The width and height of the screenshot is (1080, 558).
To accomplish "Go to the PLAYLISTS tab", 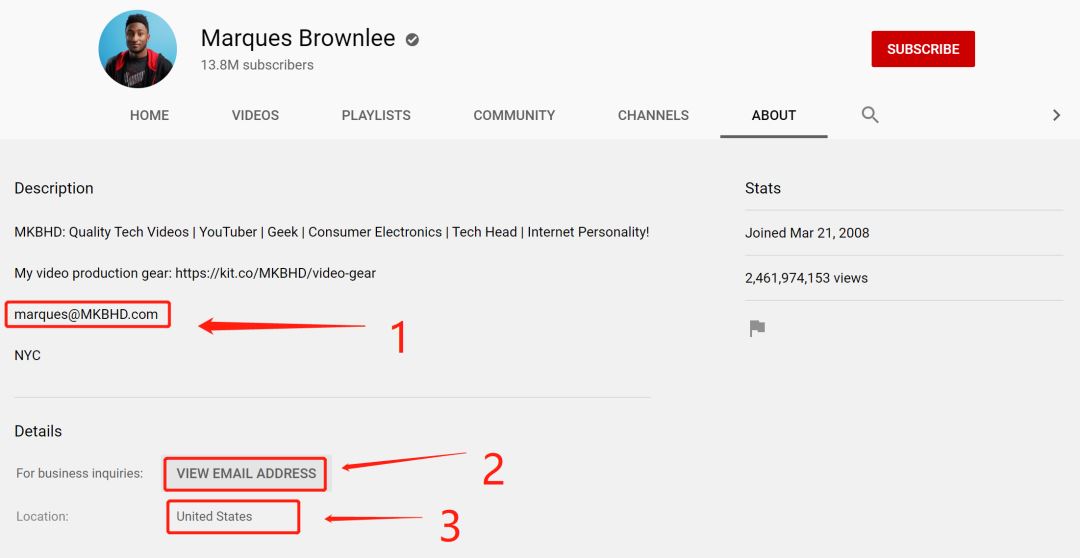I will [x=376, y=115].
